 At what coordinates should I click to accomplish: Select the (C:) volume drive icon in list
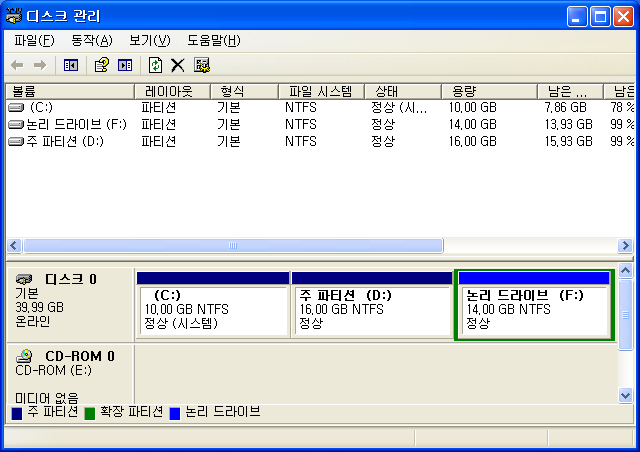16,107
